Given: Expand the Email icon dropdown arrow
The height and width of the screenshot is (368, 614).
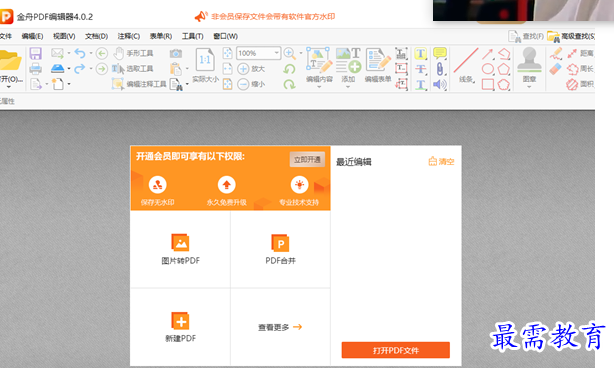Looking at the screenshot, I should 69,53.
